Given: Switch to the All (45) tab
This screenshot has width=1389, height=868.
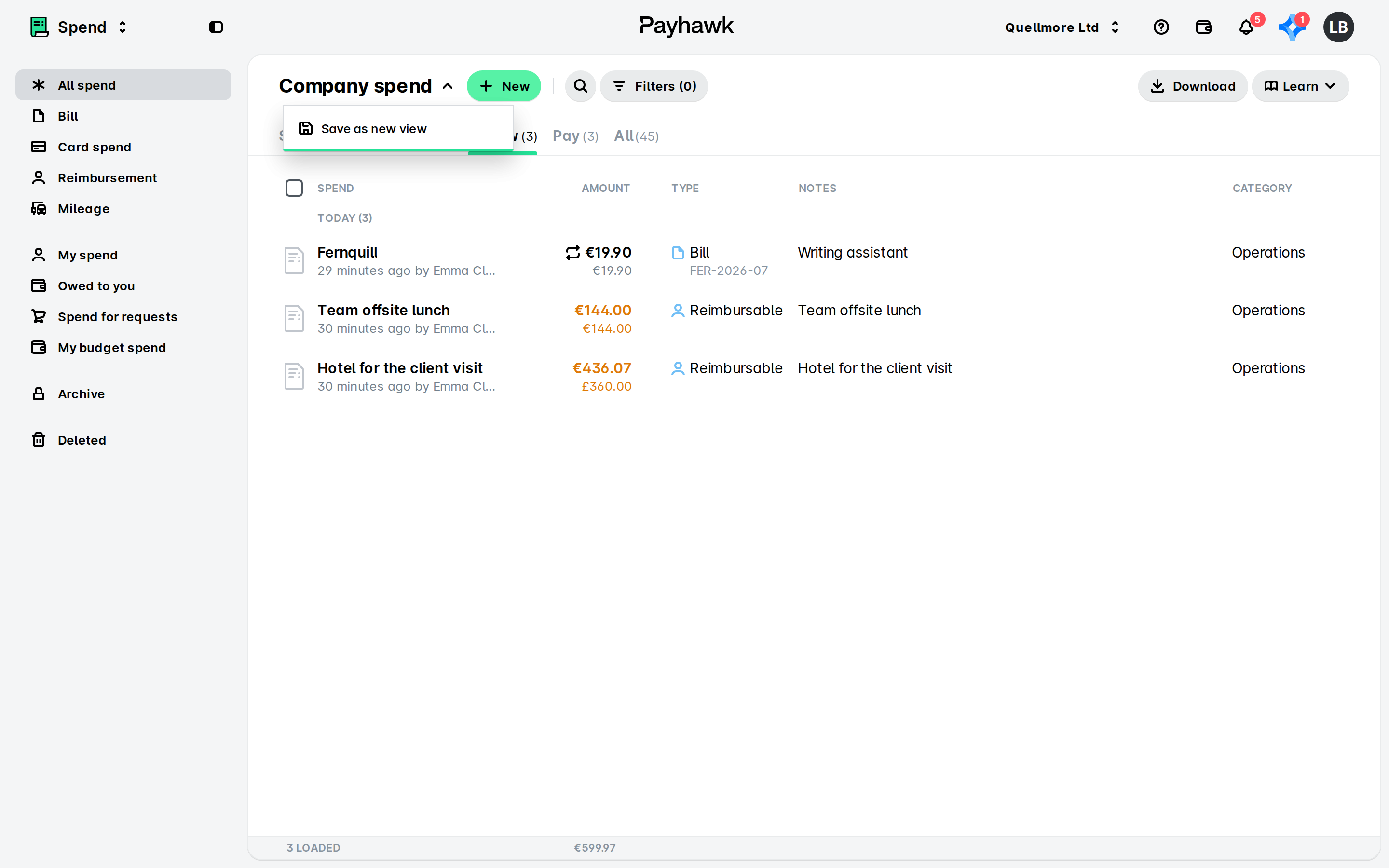Looking at the screenshot, I should click(x=636, y=136).
